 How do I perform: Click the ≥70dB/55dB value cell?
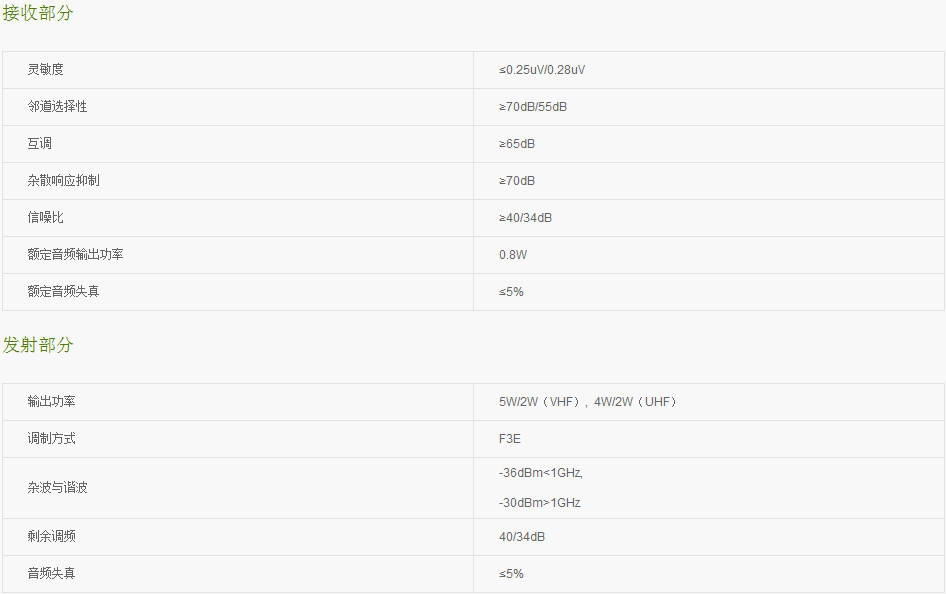pyautogui.click(x=533, y=107)
